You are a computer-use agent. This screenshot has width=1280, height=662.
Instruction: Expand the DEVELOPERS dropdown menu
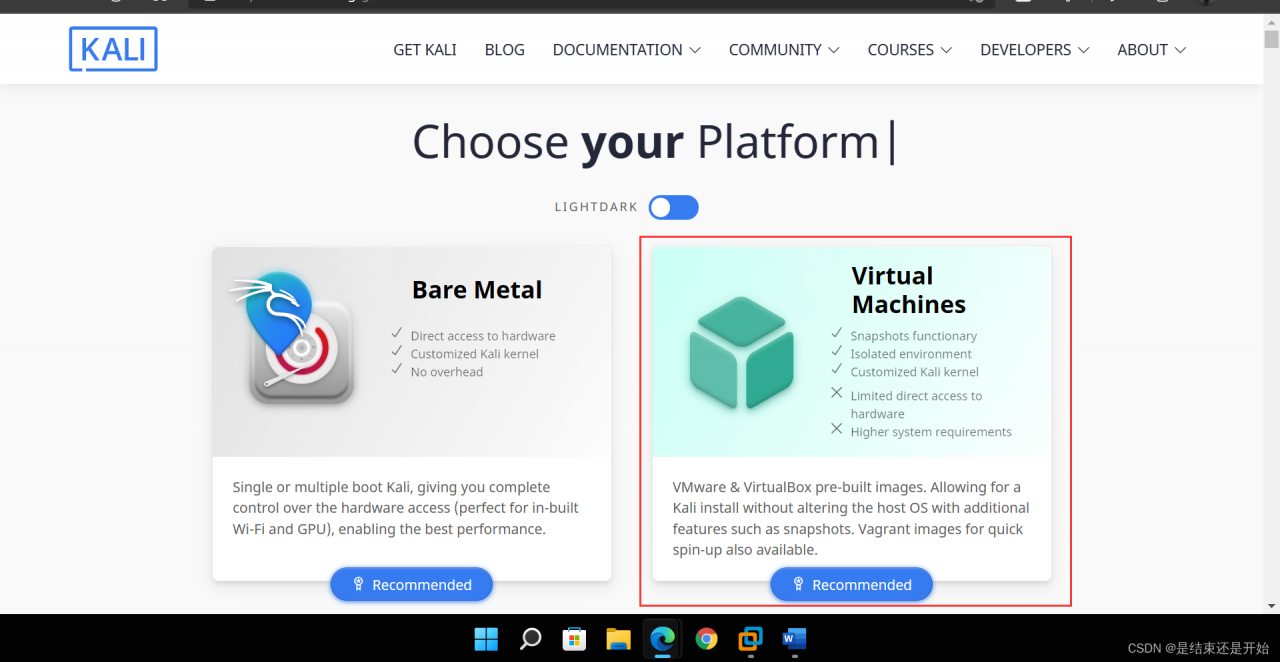(1034, 50)
